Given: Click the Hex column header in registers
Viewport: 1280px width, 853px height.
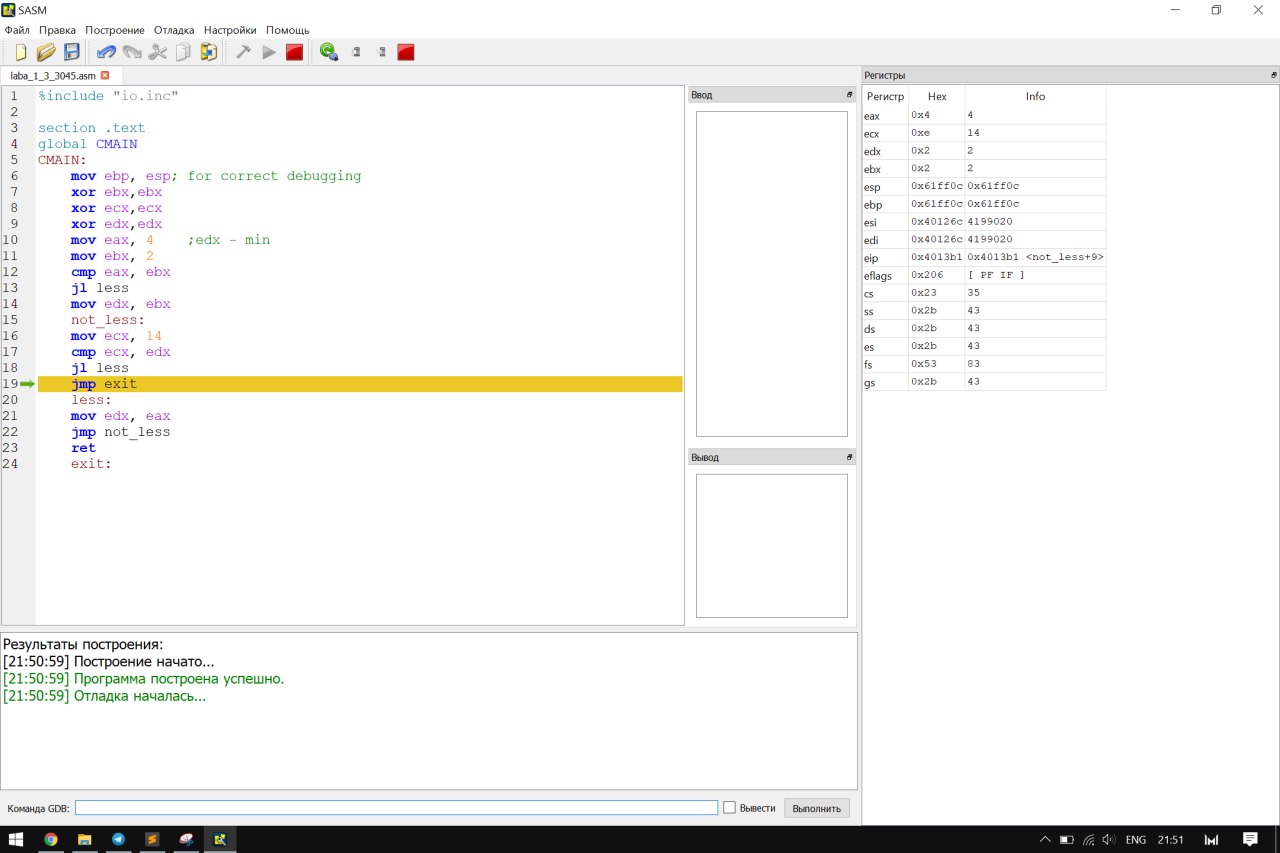Looking at the screenshot, I should pyautogui.click(x=937, y=96).
